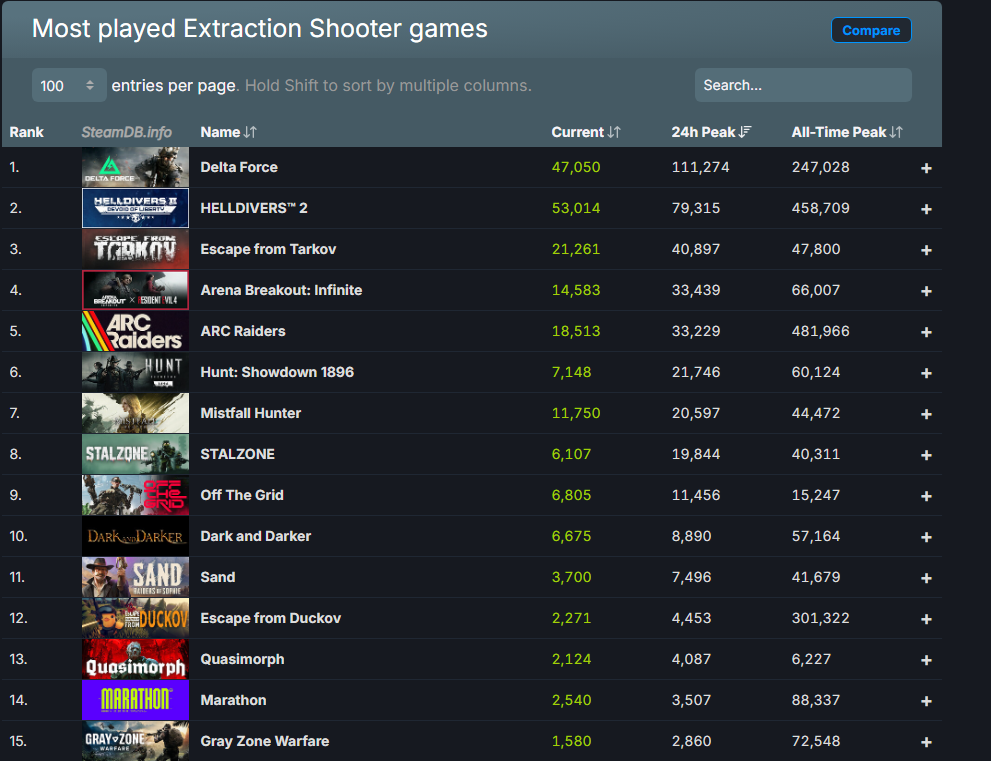Click plus icon for Dark and Darker
This screenshot has height=761, width=991.
click(926, 537)
